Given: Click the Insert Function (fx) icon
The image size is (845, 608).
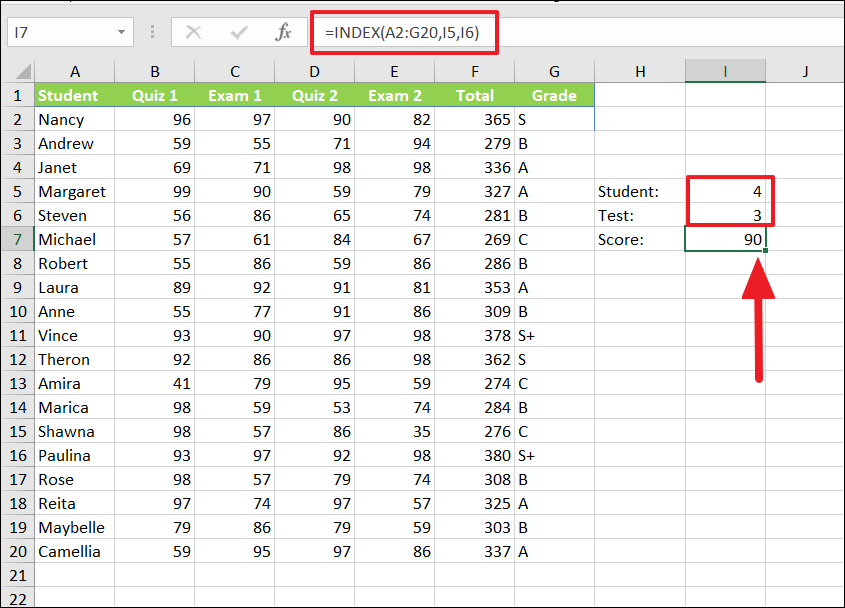Looking at the screenshot, I should [x=285, y=31].
